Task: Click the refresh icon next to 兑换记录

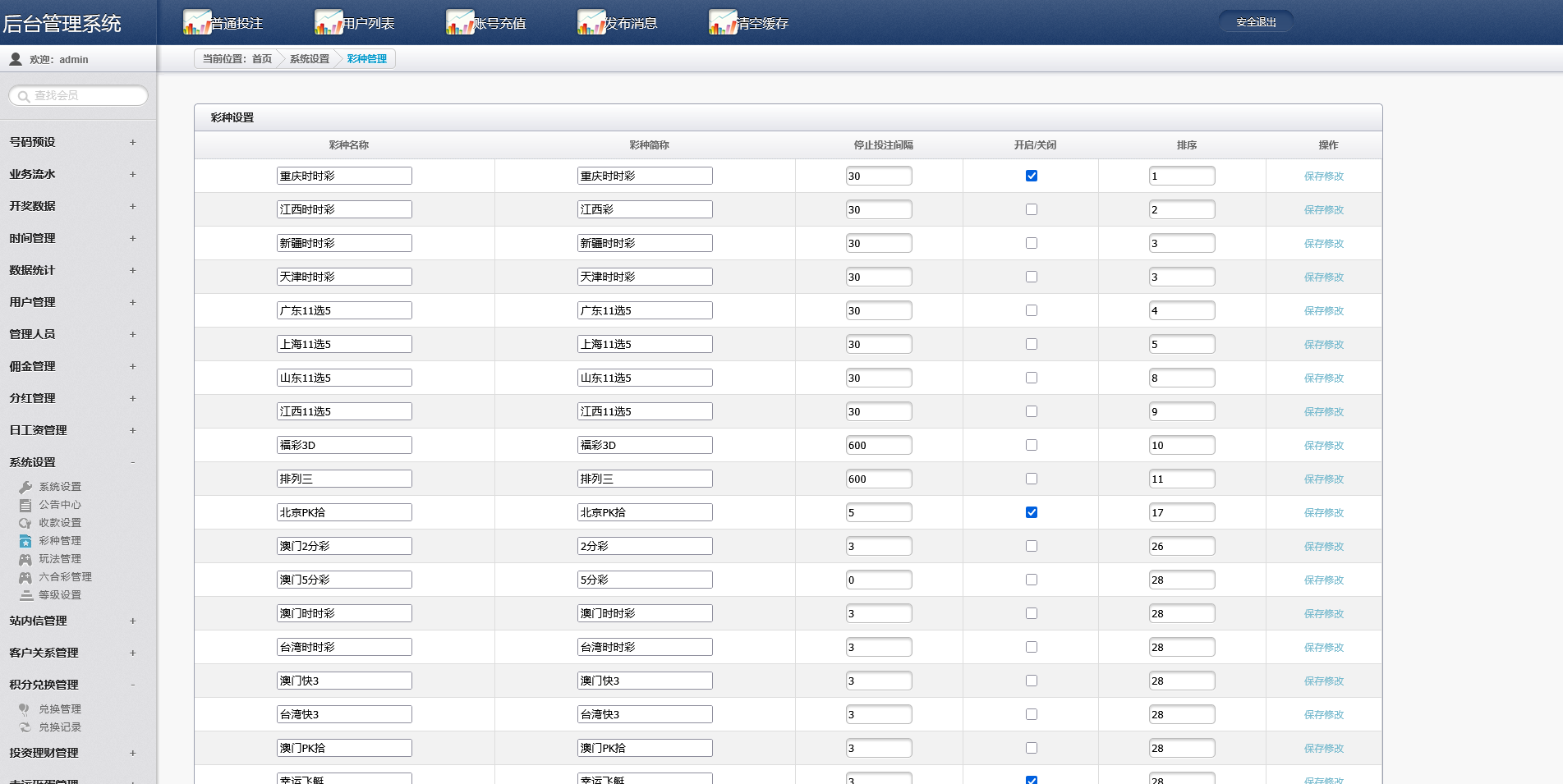Action: pos(25,727)
